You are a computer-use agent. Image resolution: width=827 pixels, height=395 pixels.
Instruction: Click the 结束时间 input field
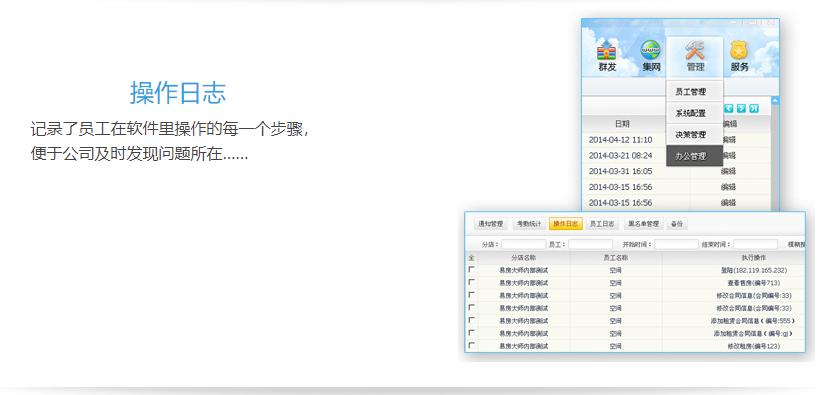point(755,245)
